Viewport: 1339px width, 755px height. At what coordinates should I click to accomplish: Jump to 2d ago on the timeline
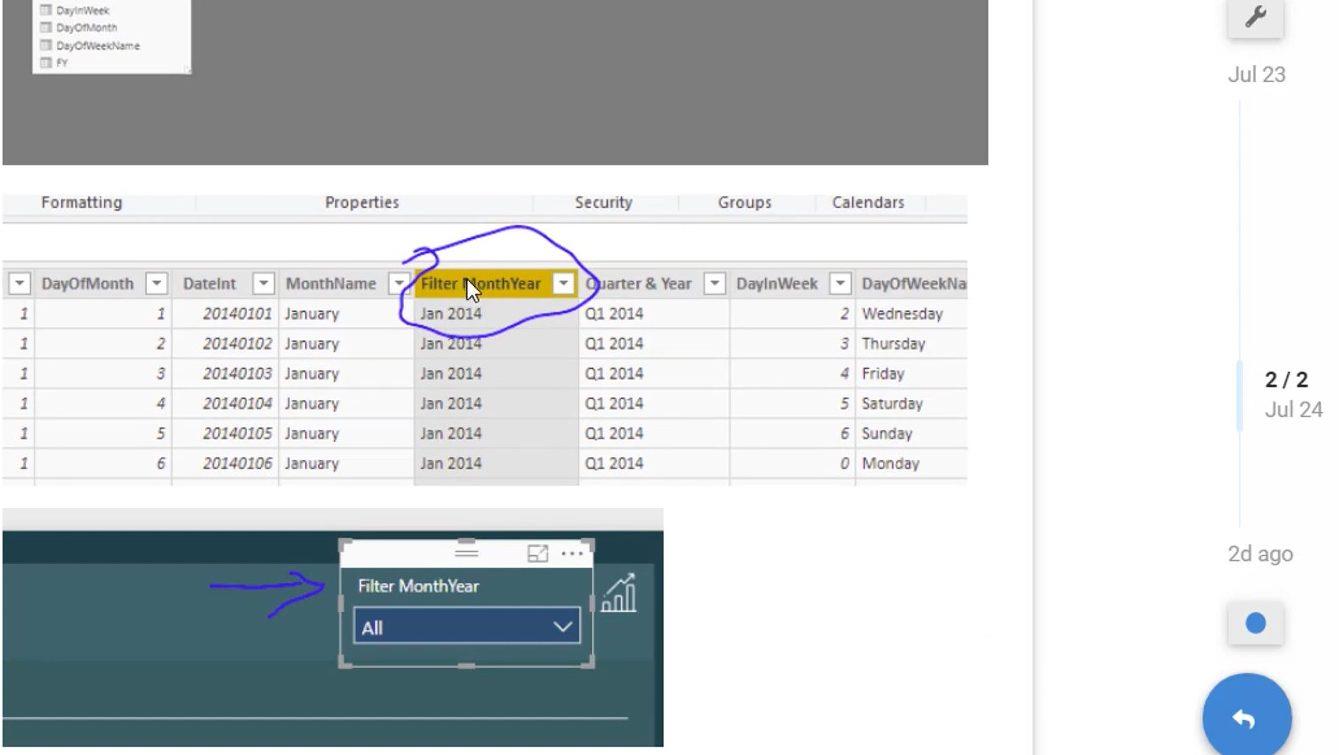(x=1260, y=554)
